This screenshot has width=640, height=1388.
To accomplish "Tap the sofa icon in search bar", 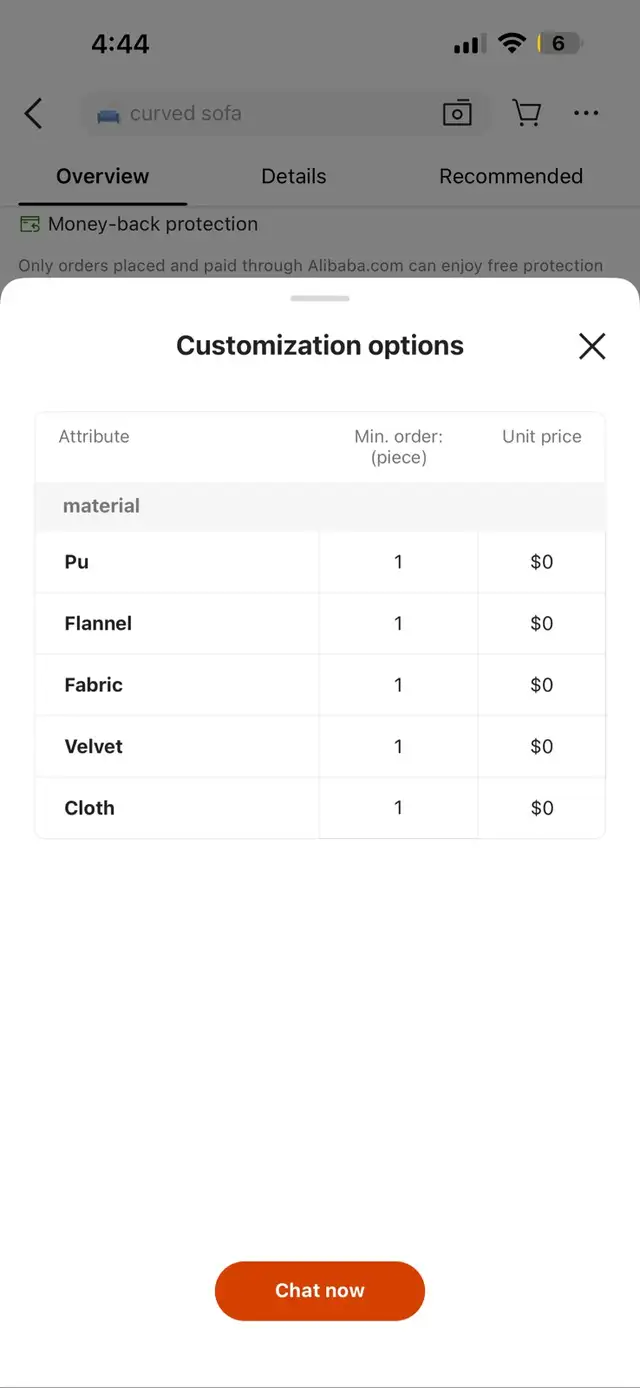I will (108, 115).
